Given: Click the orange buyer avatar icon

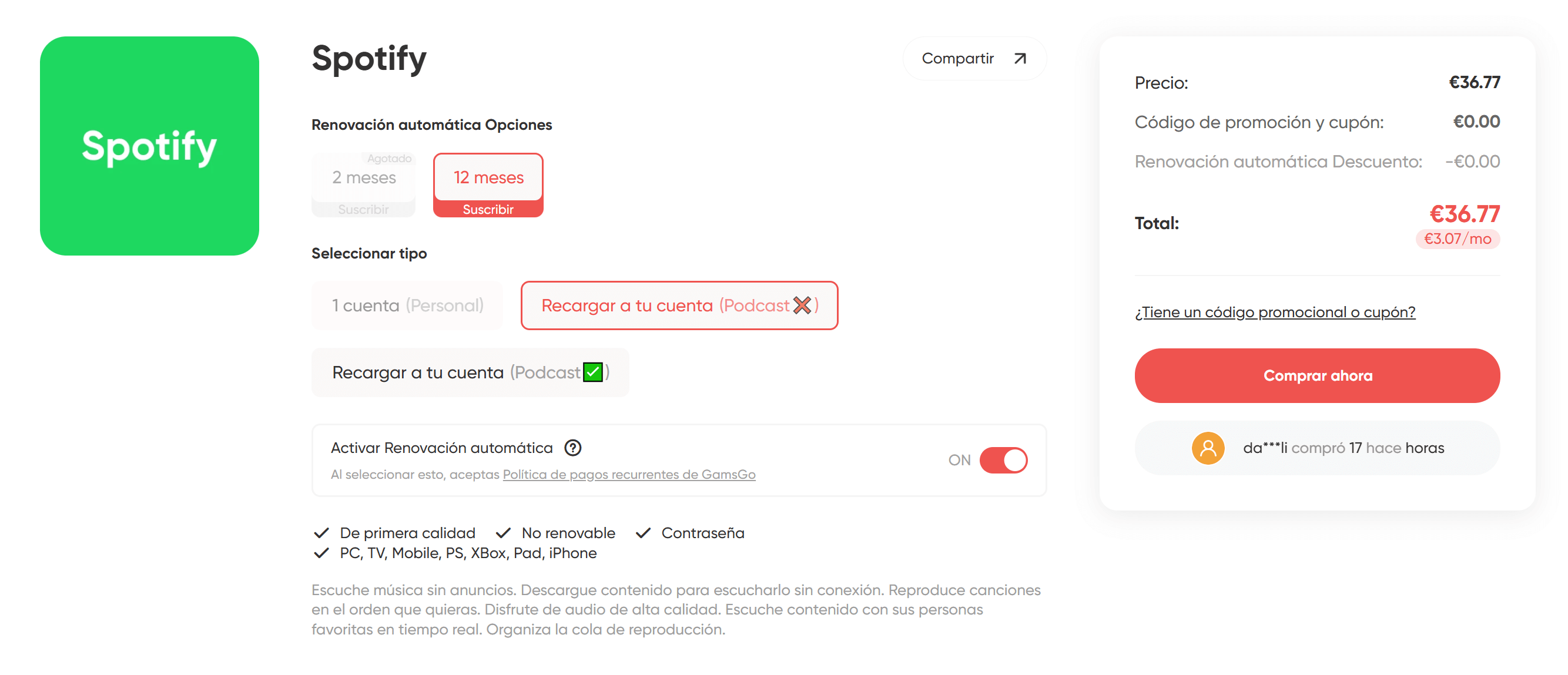Looking at the screenshot, I should pyautogui.click(x=1207, y=448).
